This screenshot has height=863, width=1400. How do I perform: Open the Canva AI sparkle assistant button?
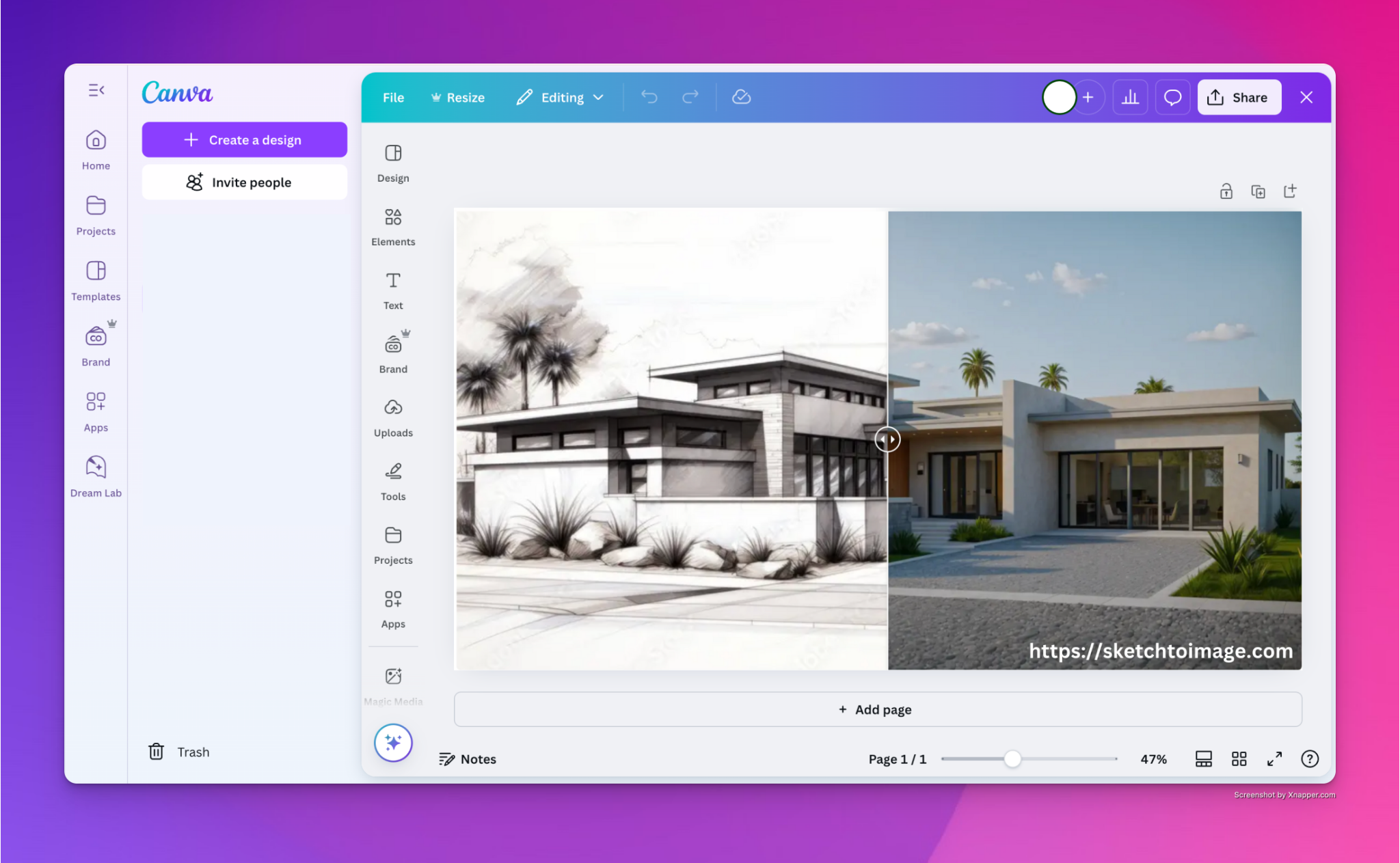tap(393, 742)
